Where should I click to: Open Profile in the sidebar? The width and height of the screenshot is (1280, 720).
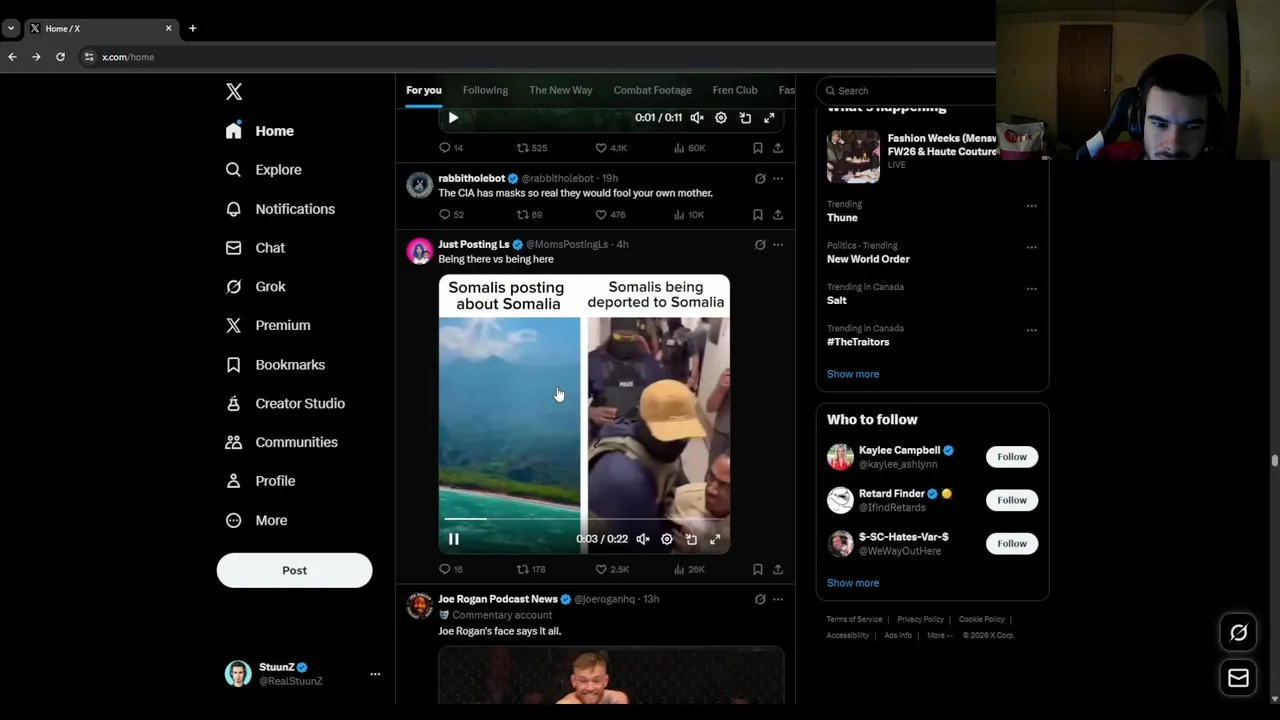260,481
